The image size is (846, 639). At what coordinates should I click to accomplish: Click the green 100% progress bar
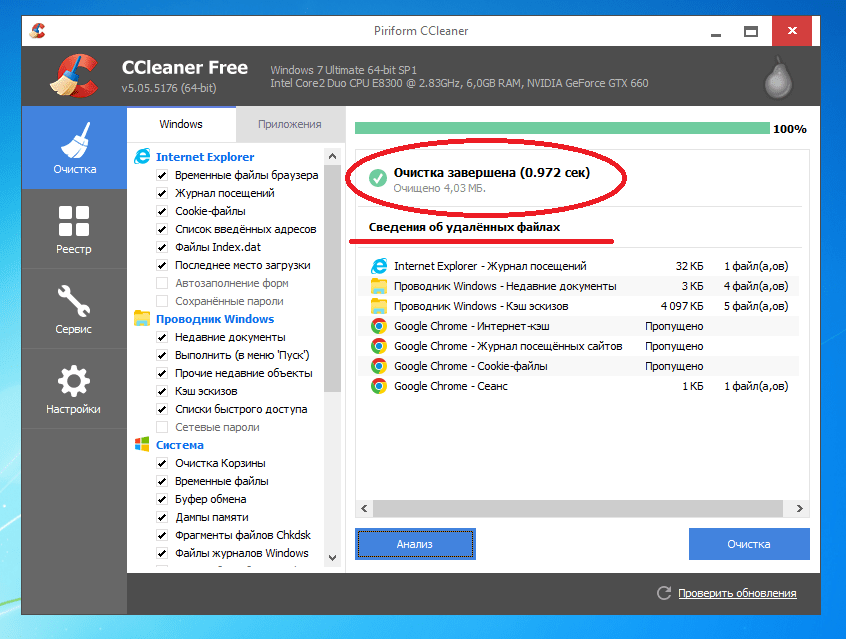pyautogui.click(x=562, y=128)
